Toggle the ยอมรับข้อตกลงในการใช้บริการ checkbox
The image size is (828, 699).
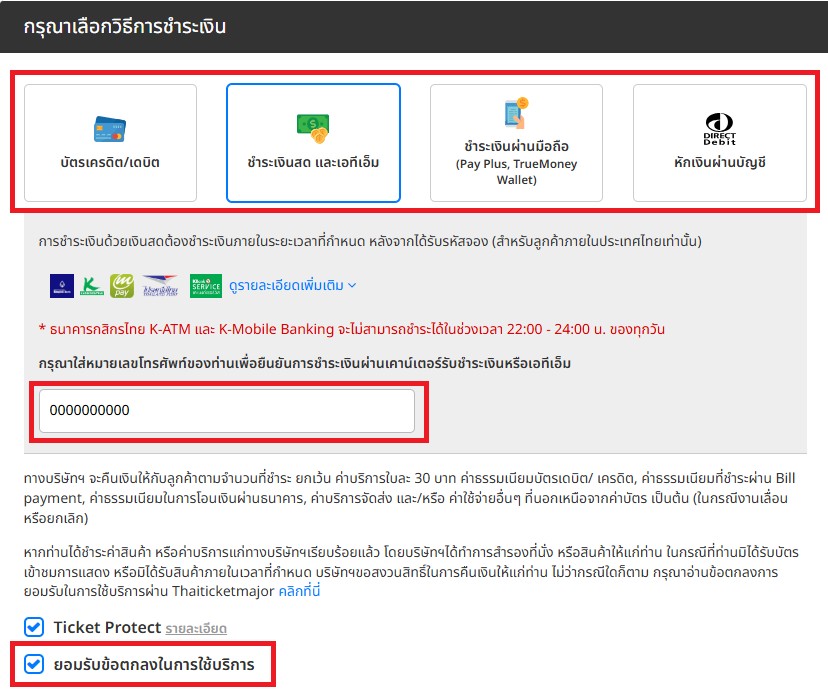tap(34, 664)
